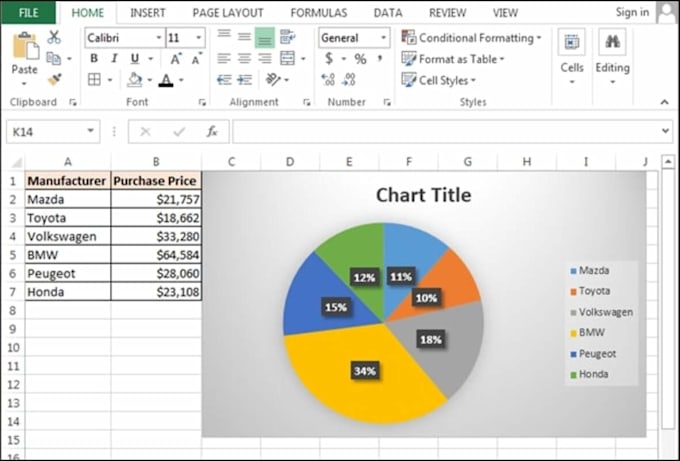
Task: Toggle Wrap Text
Action: (x=288, y=37)
